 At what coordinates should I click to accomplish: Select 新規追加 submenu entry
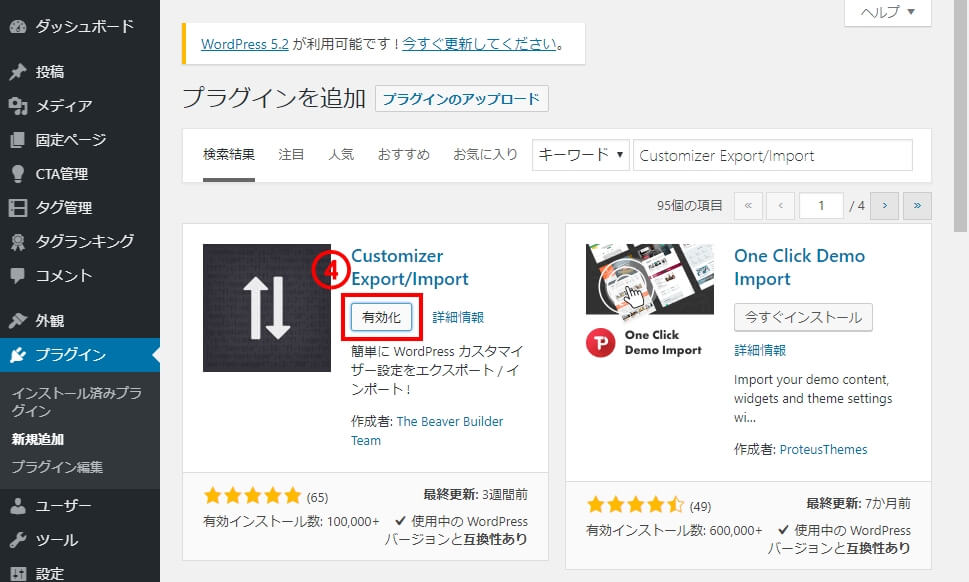pos(38,439)
